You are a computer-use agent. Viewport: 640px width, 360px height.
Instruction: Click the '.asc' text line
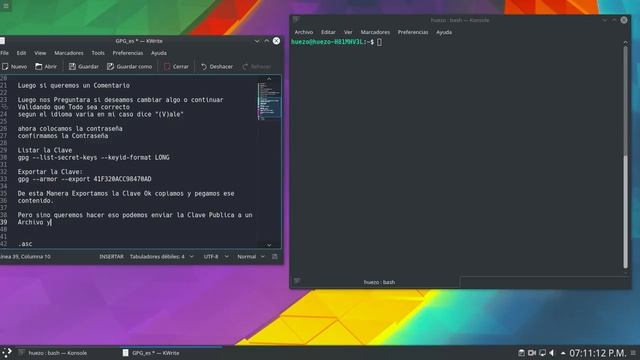pyautogui.click(x=25, y=244)
